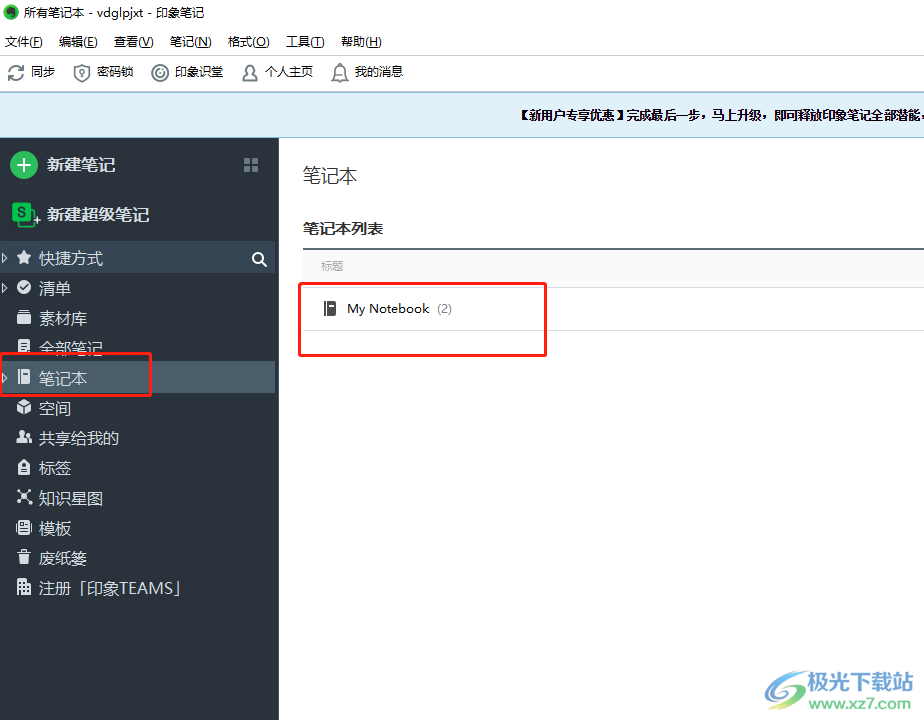The image size is (924, 720).
Task: Select 废纸篓 in the sidebar
Action: point(63,558)
